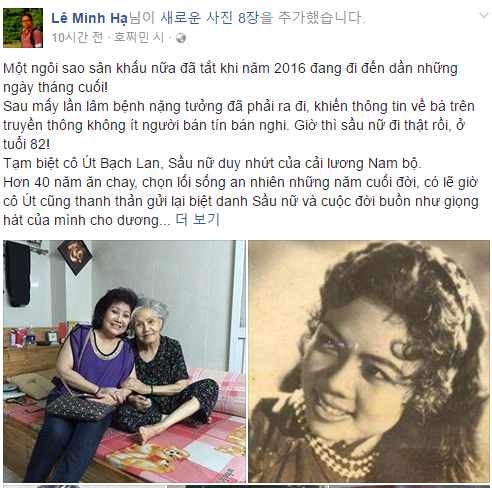Open the post options chevron dropdown
Screen dimensions: 492x488
(484, 15)
